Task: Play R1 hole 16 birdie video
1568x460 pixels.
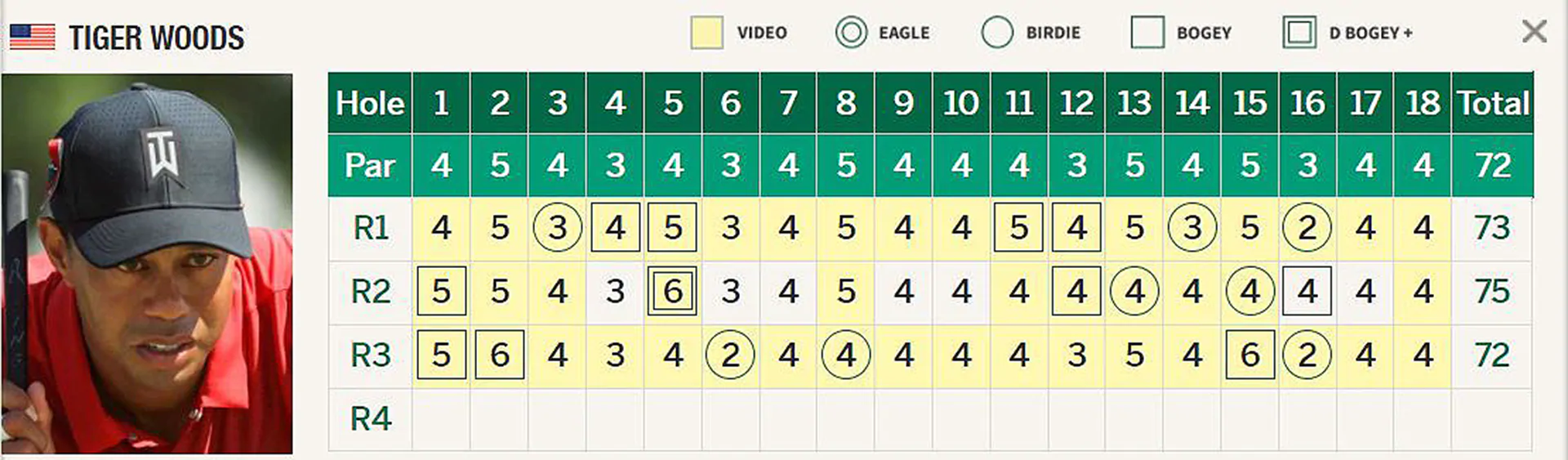Action: pyautogui.click(x=1307, y=227)
